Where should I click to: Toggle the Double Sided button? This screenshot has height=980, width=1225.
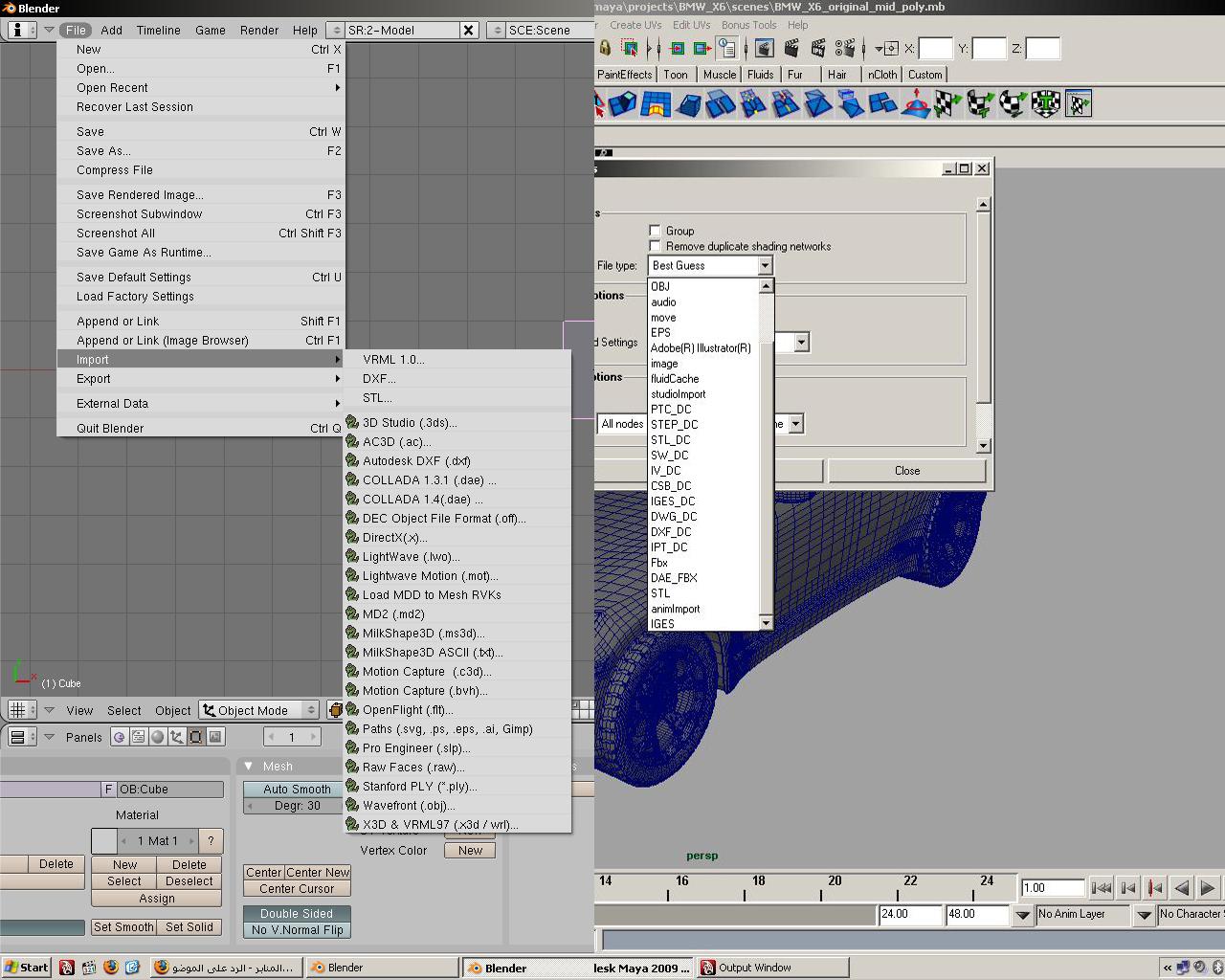(297, 913)
